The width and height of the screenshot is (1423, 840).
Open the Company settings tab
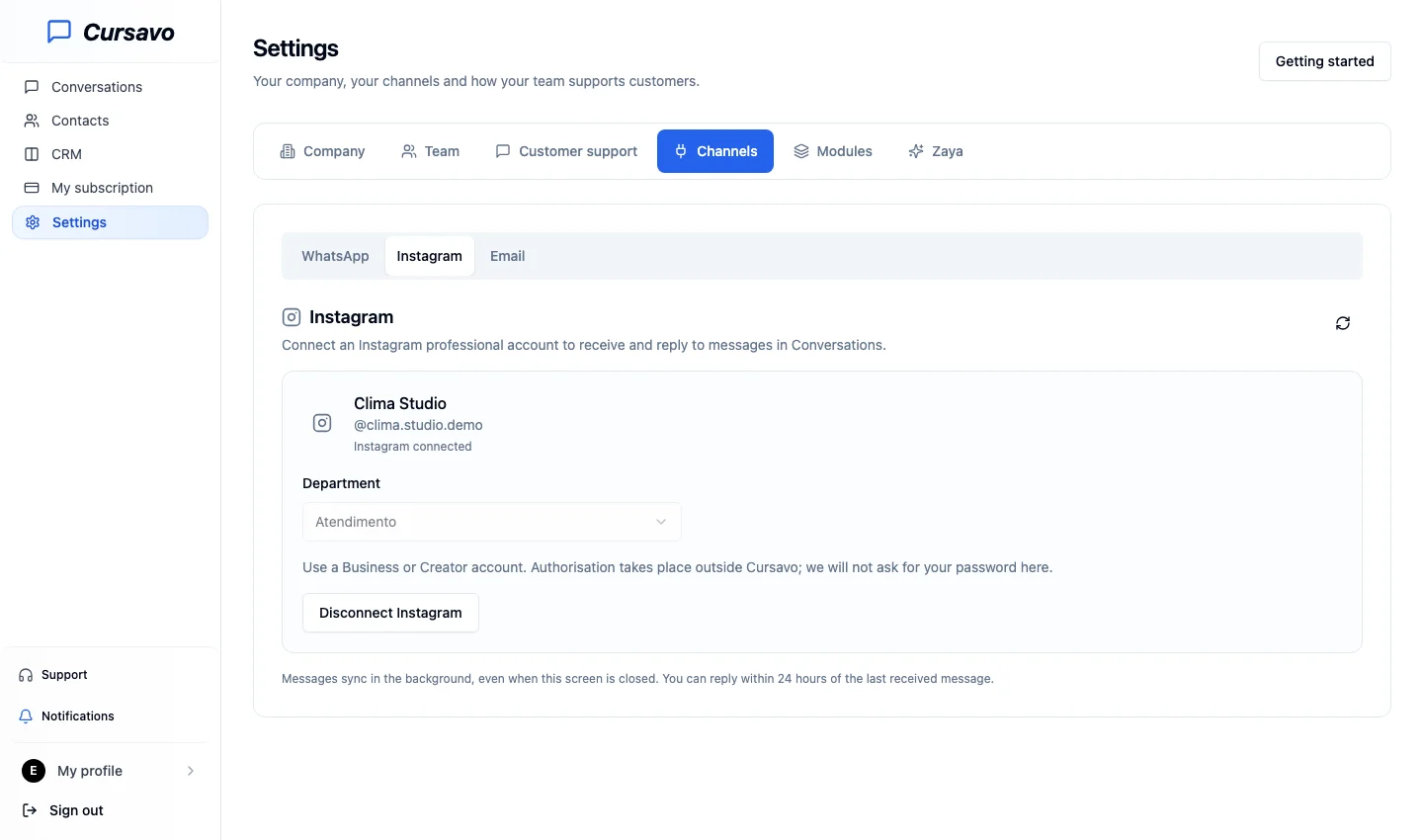click(x=322, y=151)
